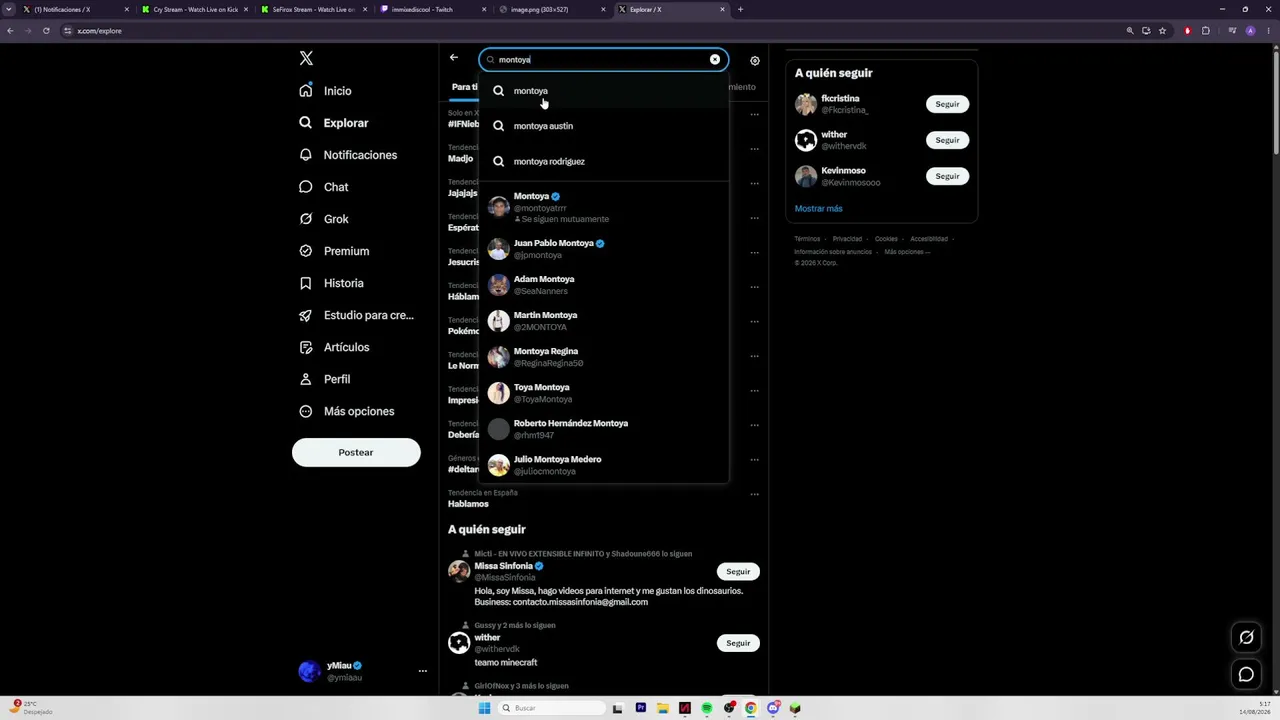Open Missa Sinfonia's profile picture
Image resolution: width=1280 pixels, height=720 pixels.
tap(459, 571)
